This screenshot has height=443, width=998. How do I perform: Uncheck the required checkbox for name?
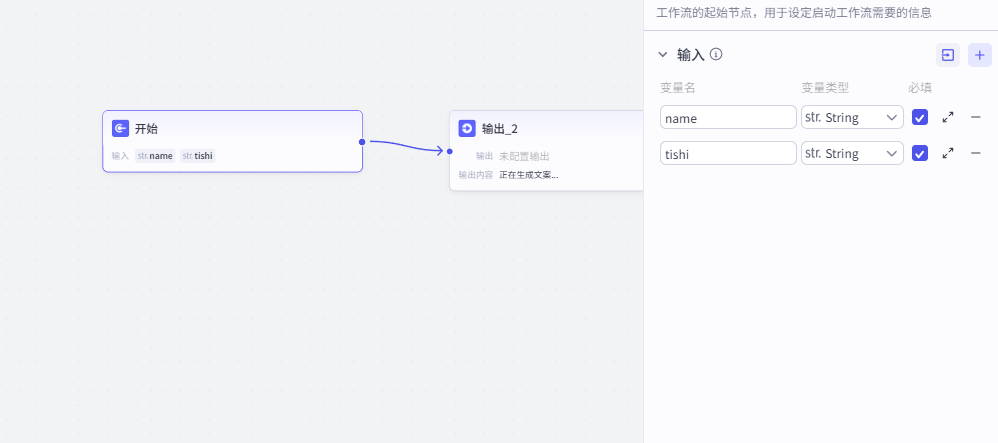click(x=920, y=117)
